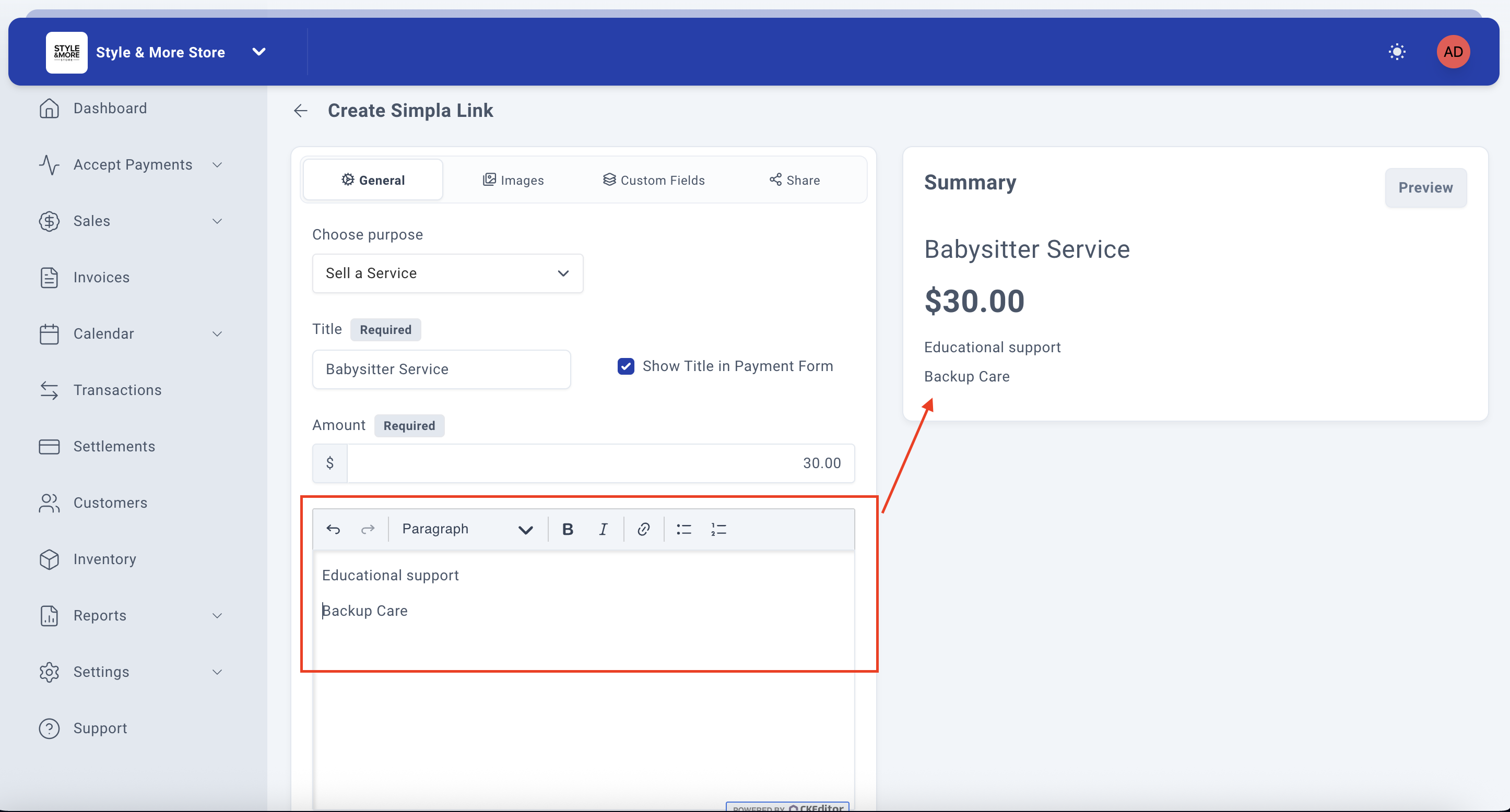This screenshot has height=812, width=1510.
Task: Insert a bulleted list
Action: tap(683, 529)
